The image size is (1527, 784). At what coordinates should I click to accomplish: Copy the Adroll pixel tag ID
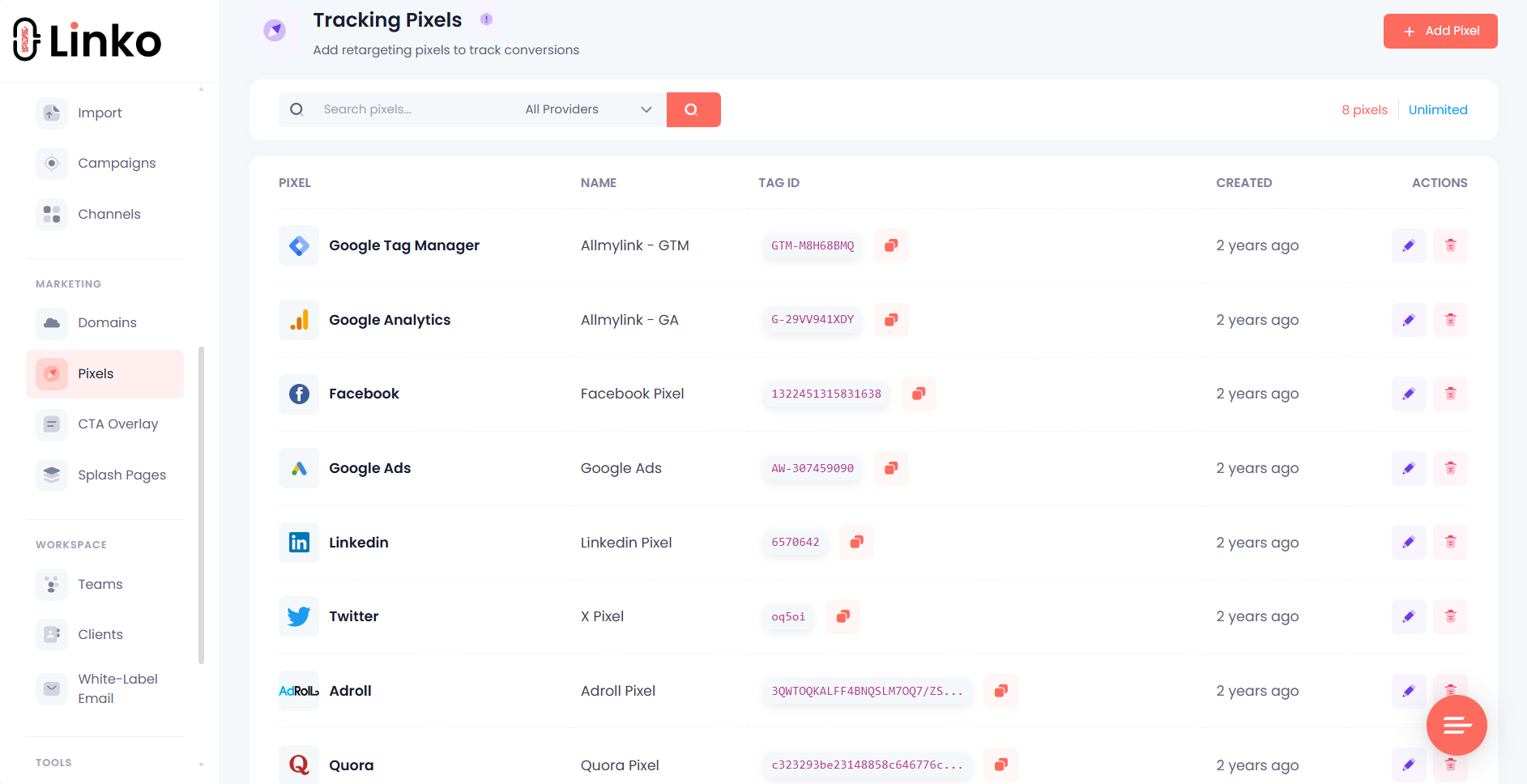pos(1000,691)
